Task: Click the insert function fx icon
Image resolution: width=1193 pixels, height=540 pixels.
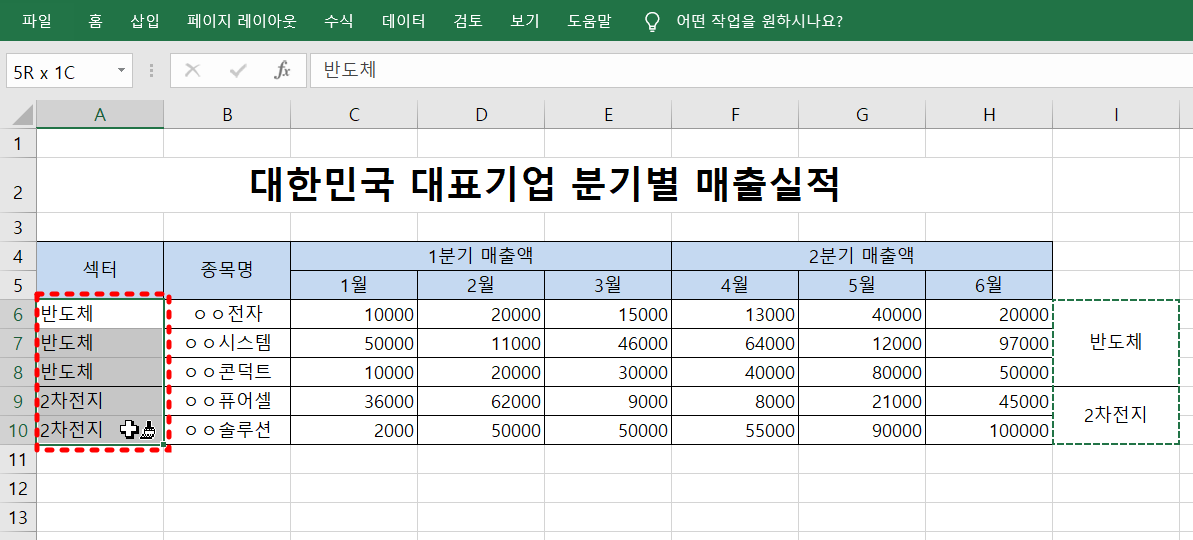Action: click(282, 71)
